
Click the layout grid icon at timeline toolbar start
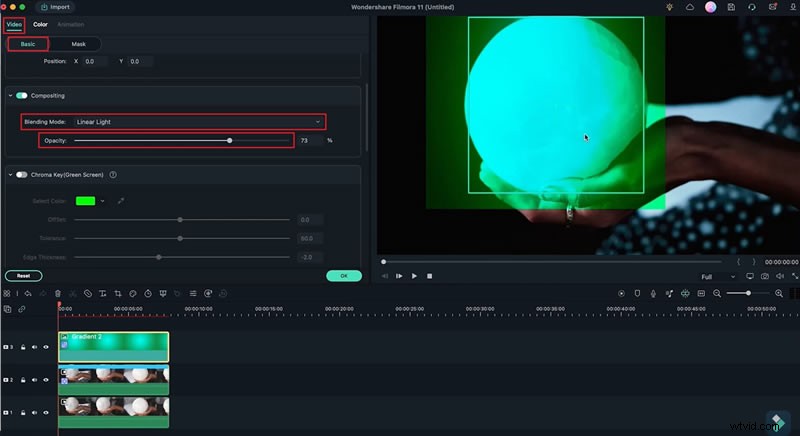pos(7,294)
